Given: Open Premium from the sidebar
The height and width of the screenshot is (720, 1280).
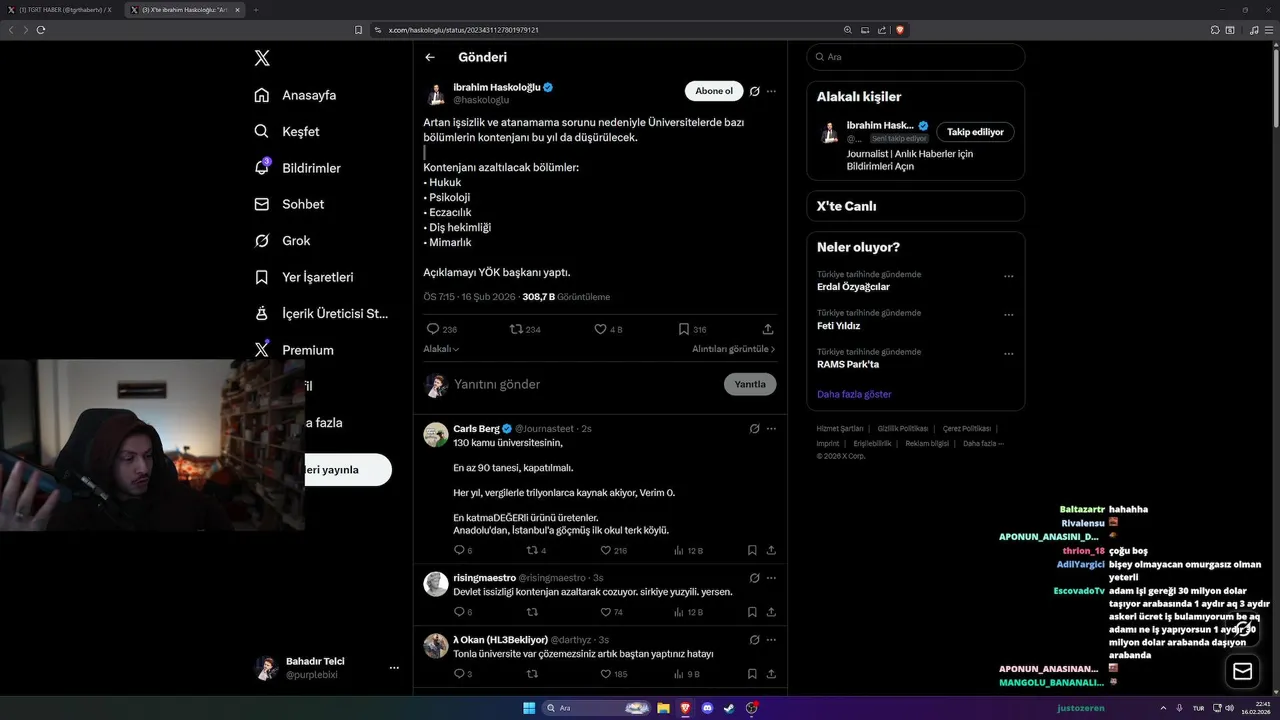Looking at the screenshot, I should click(293, 350).
